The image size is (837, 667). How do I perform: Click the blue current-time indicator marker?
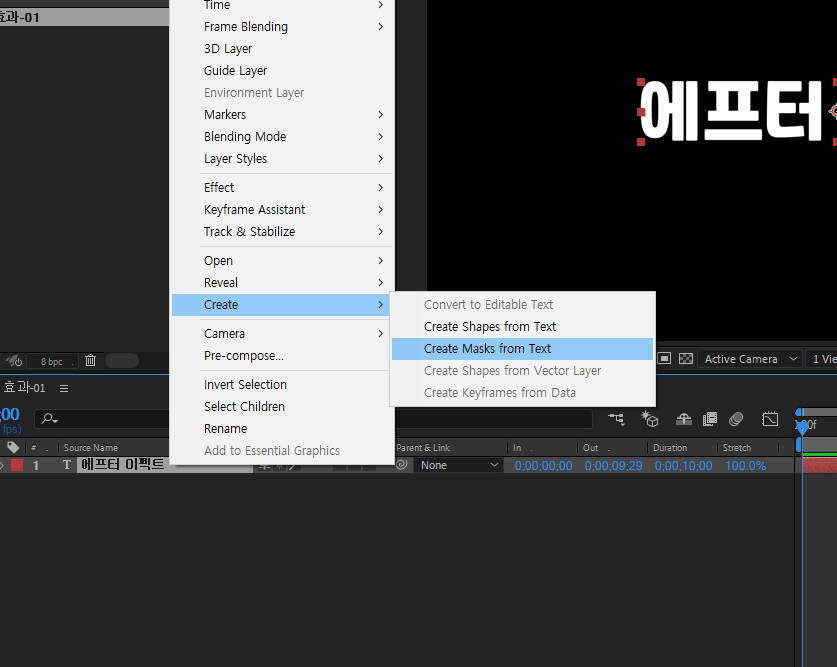802,427
